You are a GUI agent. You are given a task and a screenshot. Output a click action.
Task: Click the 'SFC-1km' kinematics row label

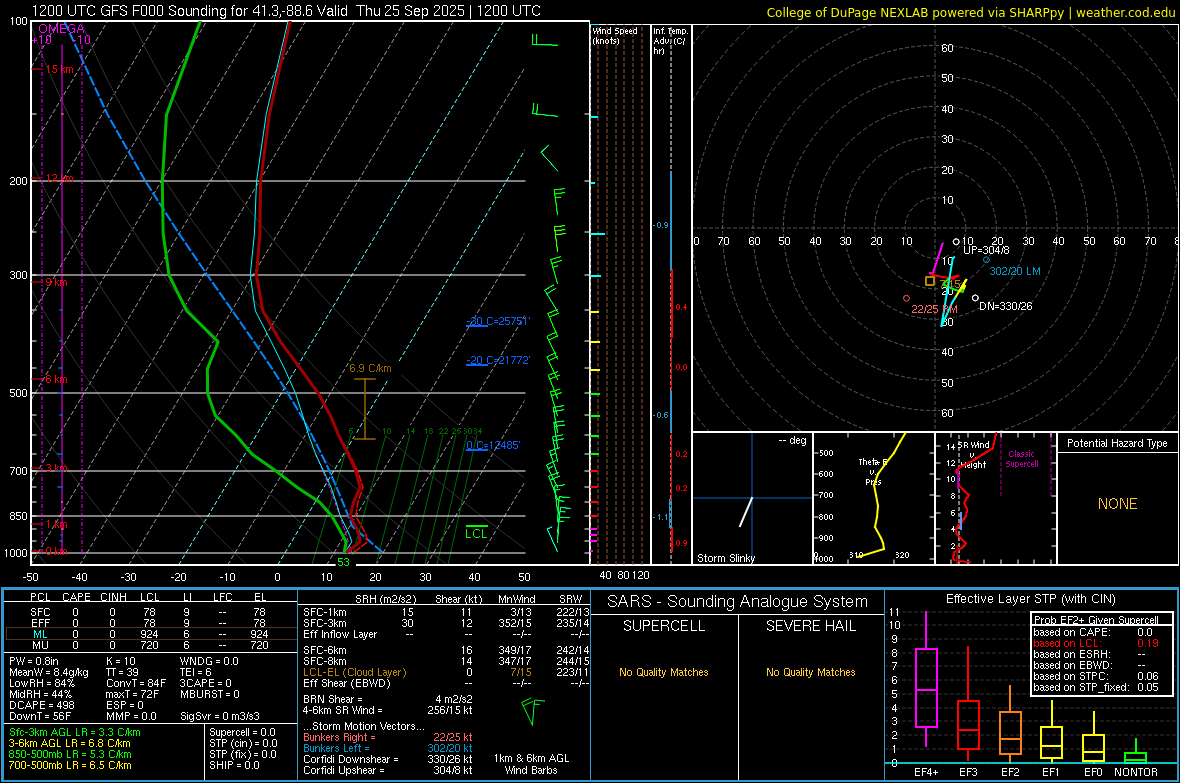click(x=325, y=612)
